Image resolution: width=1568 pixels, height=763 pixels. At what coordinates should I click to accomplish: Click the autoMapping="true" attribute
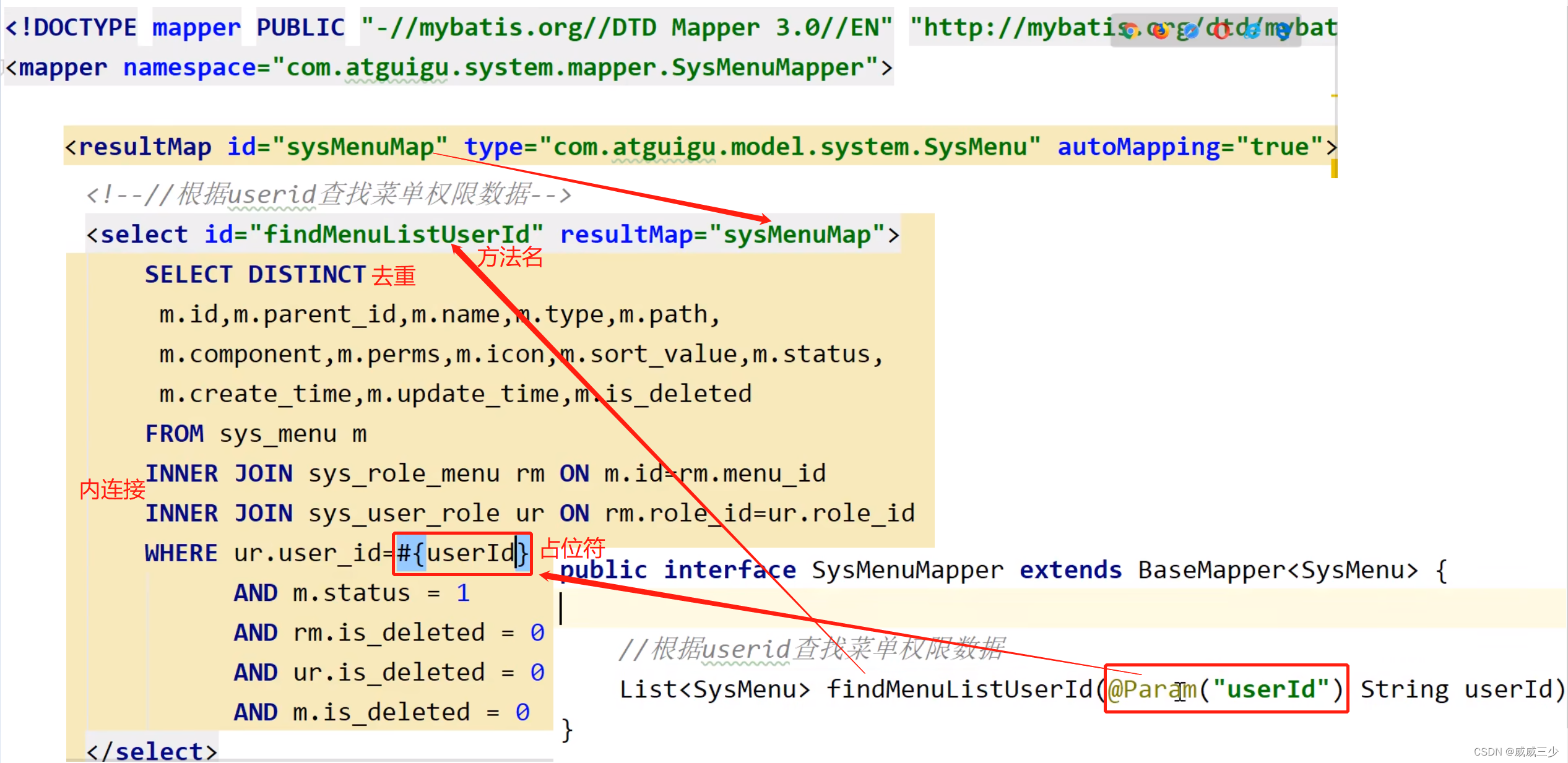pos(1190,147)
